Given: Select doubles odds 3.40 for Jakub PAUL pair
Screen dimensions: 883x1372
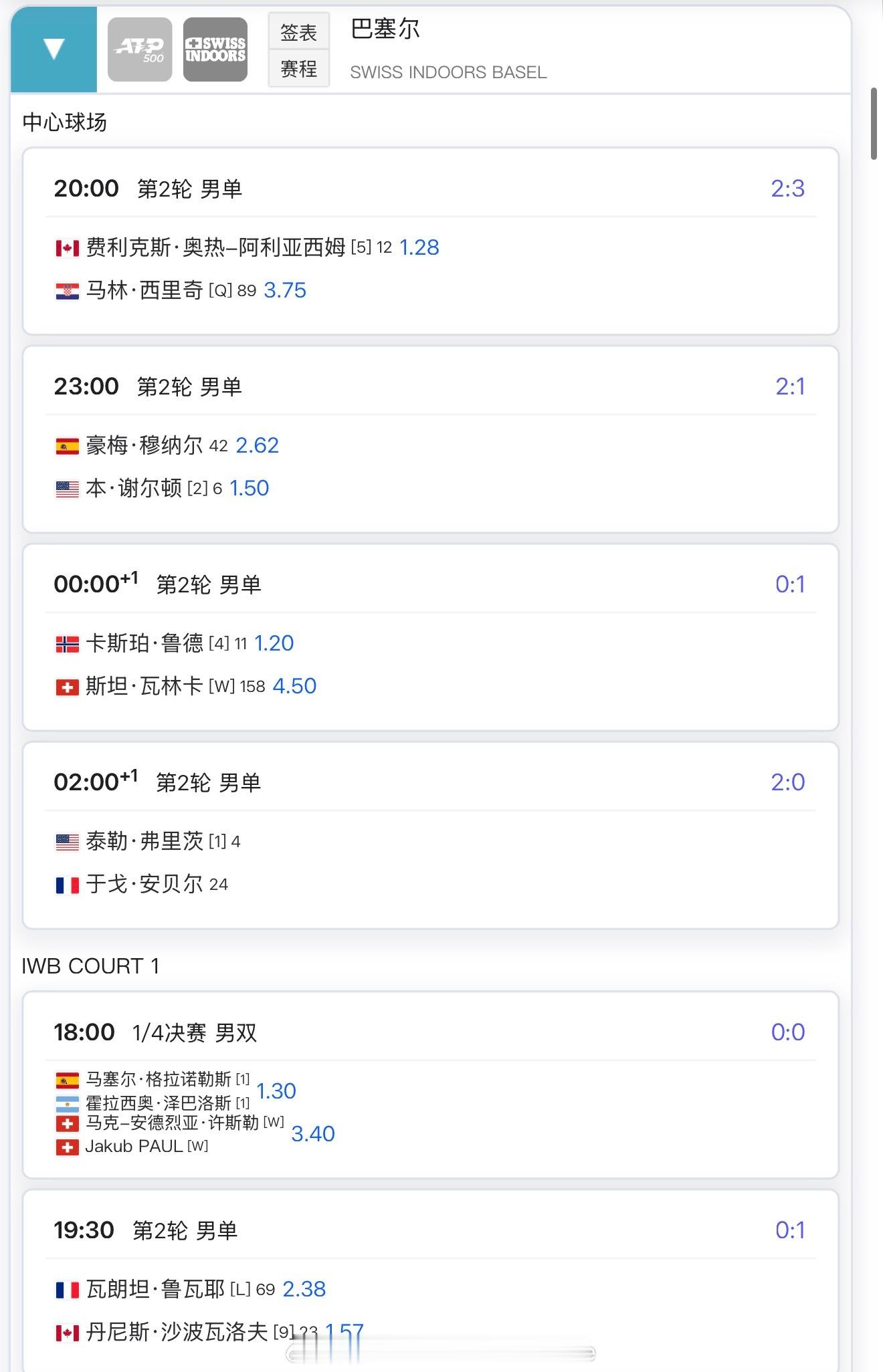Looking at the screenshot, I should (313, 1134).
